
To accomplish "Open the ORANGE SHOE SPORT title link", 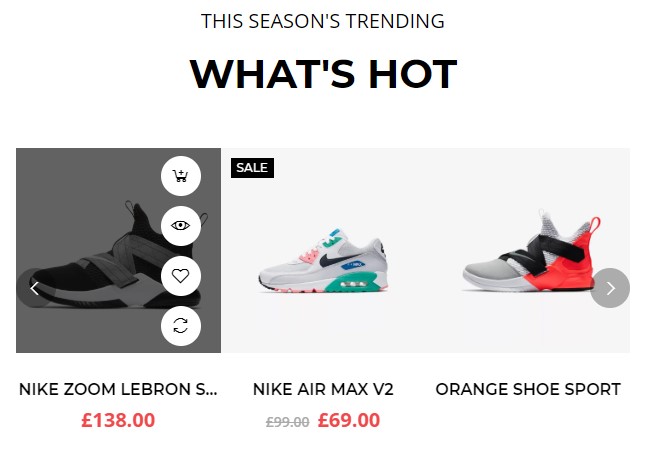I will point(528,389).
